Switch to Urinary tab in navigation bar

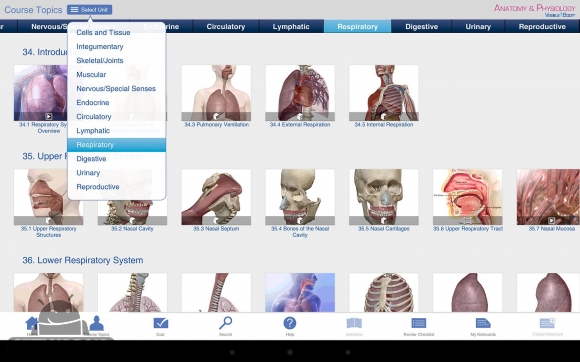(478, 27)
